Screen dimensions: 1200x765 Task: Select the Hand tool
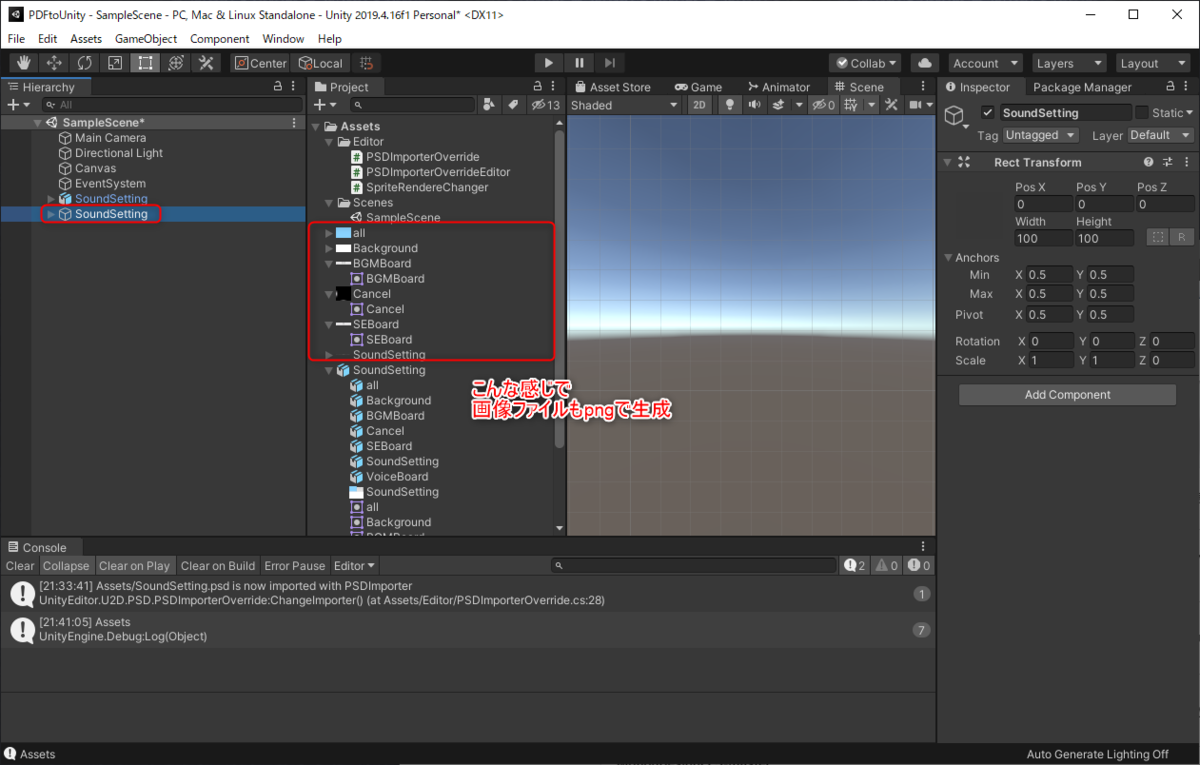tap(24, 63)
